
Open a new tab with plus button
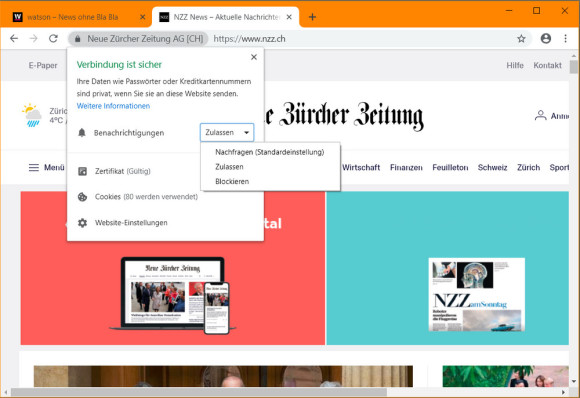[312, 17]
